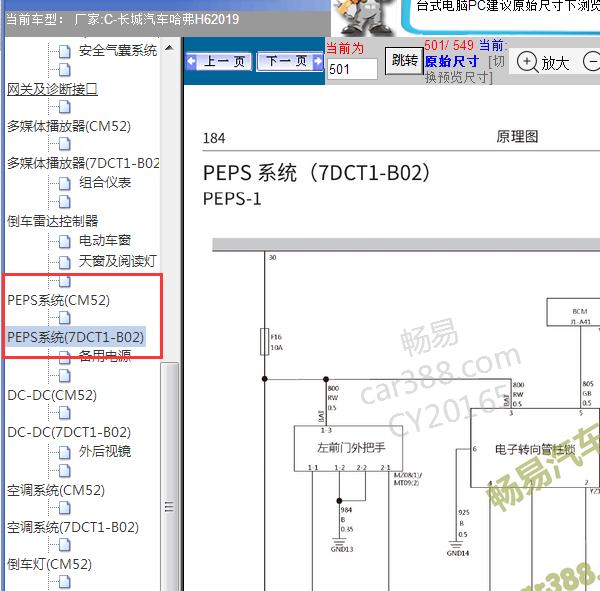Viewport: 600px width, 591px height.
Task: Select DC-DC(7DCT1-B02) in the tree
Action: [x=69, y=432]
